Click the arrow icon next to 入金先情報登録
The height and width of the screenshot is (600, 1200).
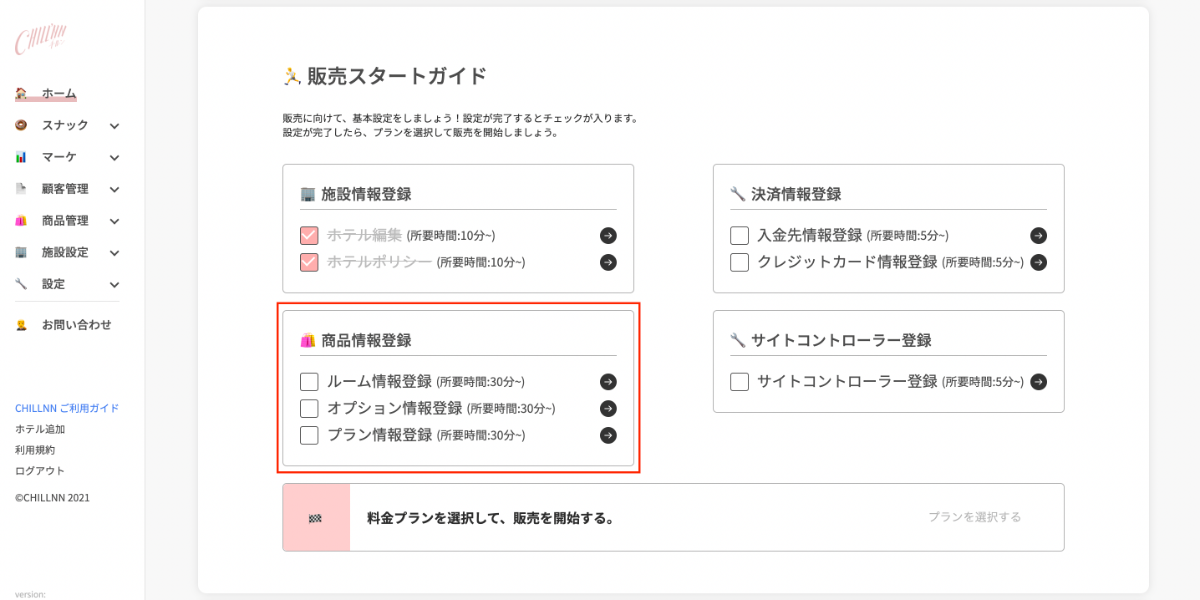(1038, 236)
